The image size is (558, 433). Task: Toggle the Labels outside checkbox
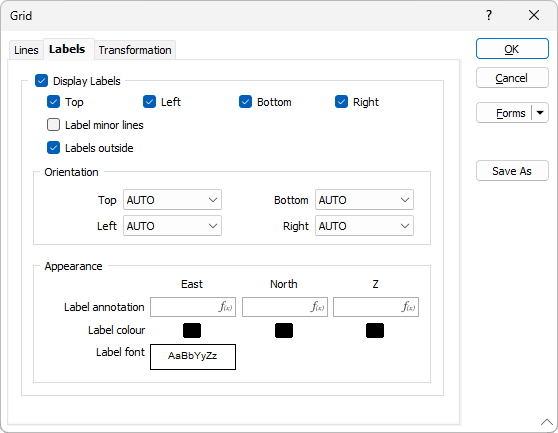53,148
